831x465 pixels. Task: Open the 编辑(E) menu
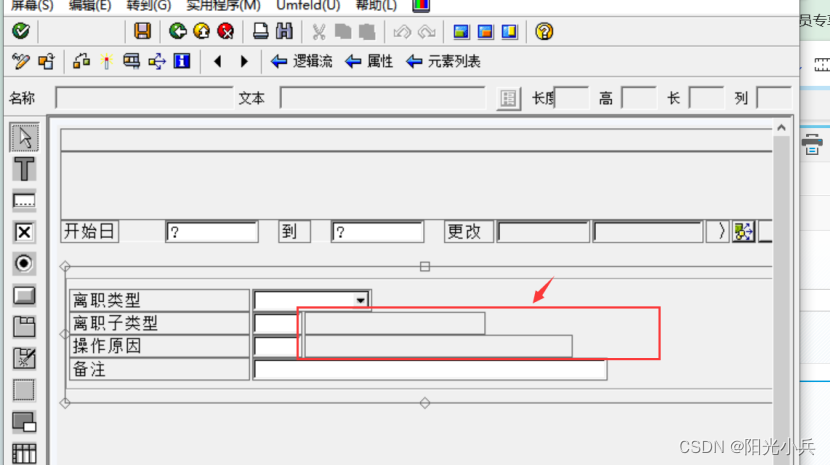90,5
